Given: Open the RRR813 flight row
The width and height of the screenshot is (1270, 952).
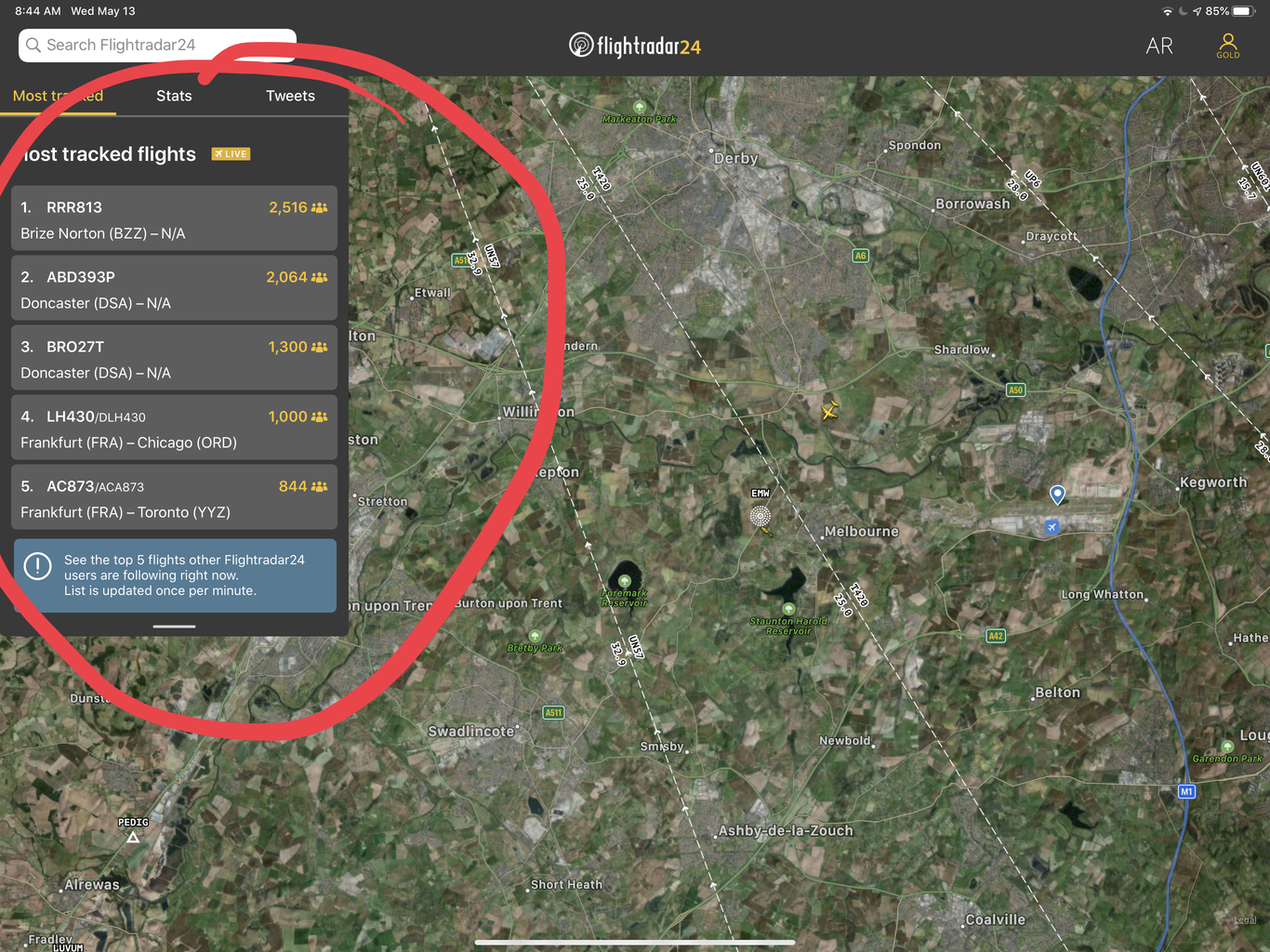Looking at the screenshot, I should pos(174,218).
